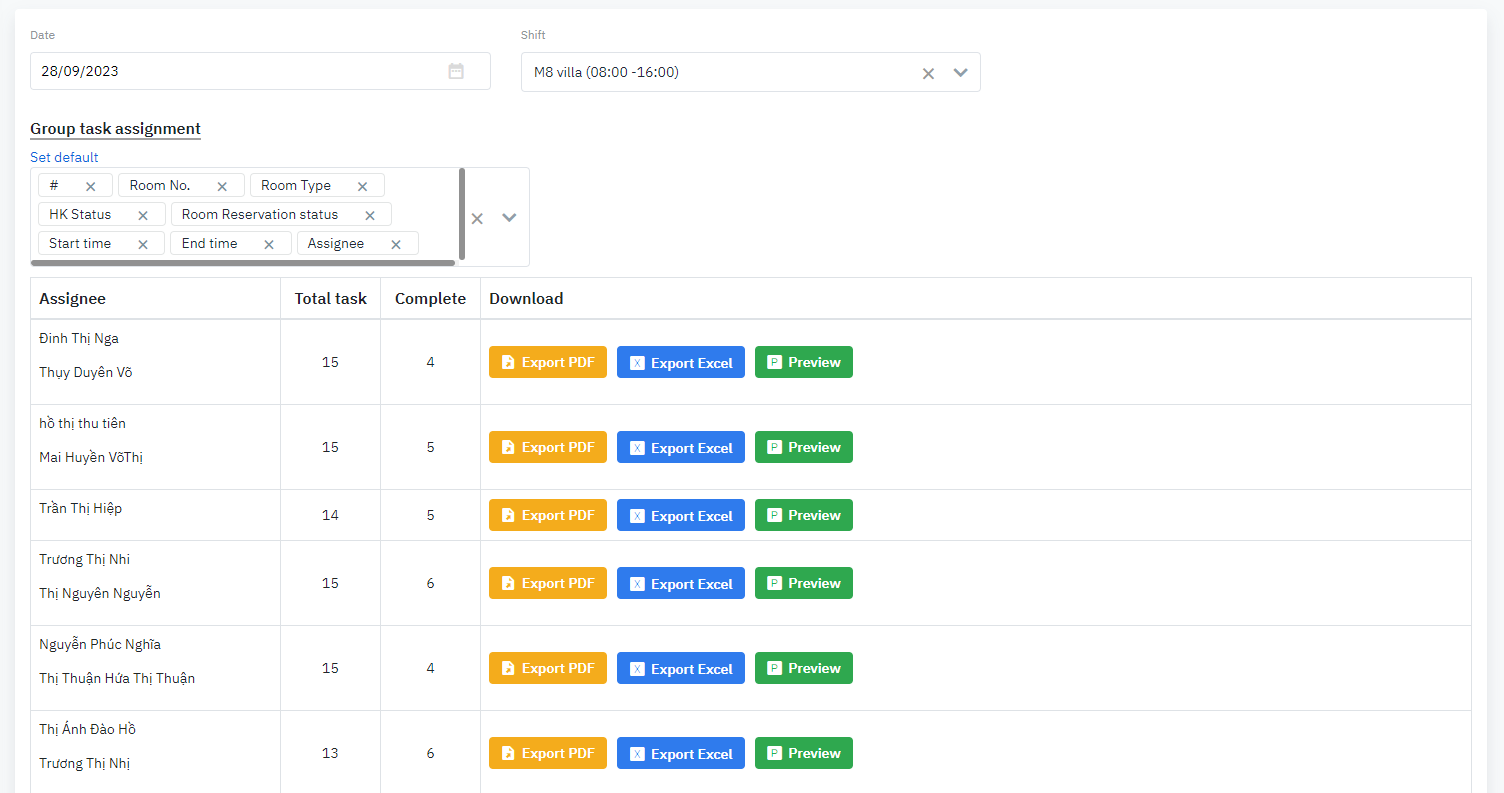Image resolution: width=1504 pixels, height=793 pixels.
Task: Select assignee name Thụy Duyên Võ
Action: coord(86,372)
